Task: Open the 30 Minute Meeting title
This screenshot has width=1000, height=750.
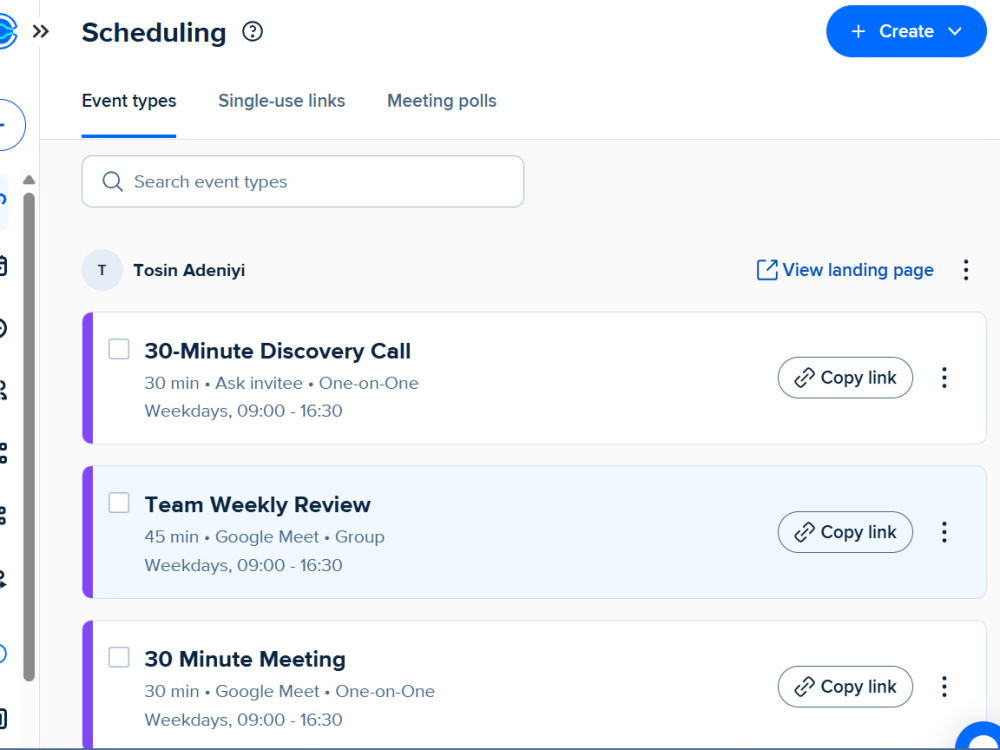Action: tap(245, 659)
